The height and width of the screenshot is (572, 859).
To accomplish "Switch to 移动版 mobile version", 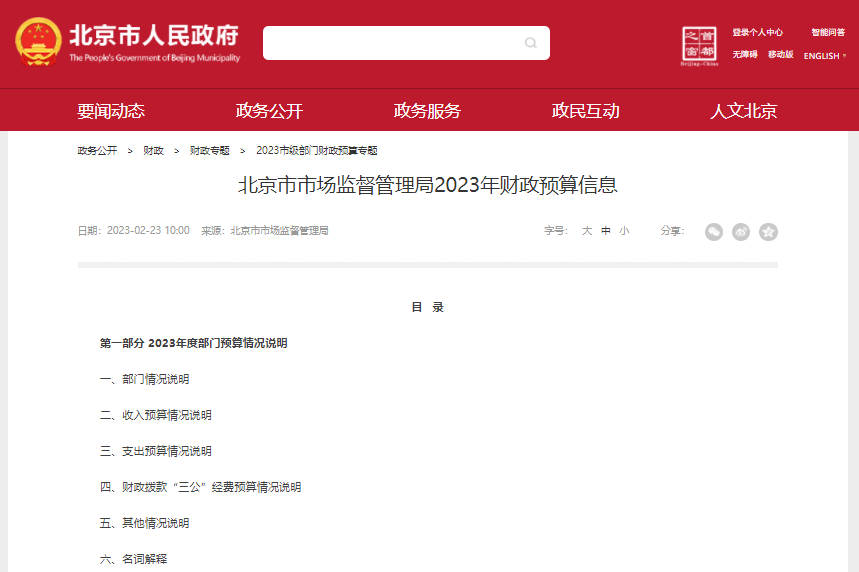I will click(780, 55).
